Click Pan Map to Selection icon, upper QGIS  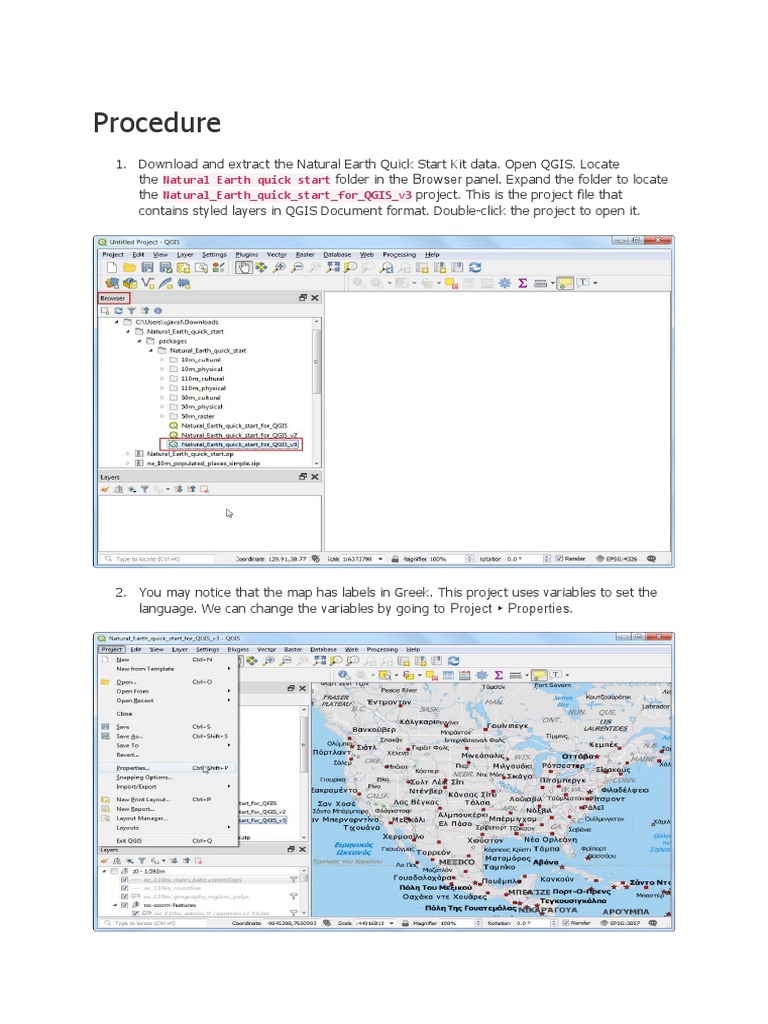click(x=261, y=267)
